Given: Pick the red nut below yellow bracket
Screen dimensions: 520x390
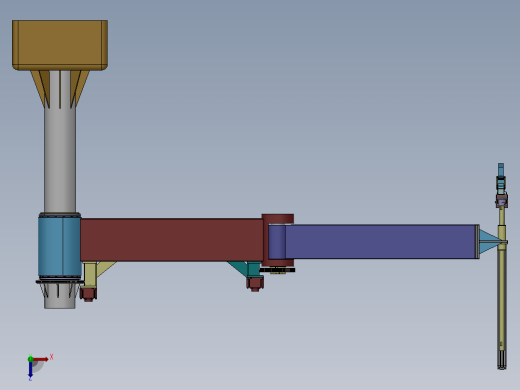Looking at the screenshot, I should (x=88, y=294).
